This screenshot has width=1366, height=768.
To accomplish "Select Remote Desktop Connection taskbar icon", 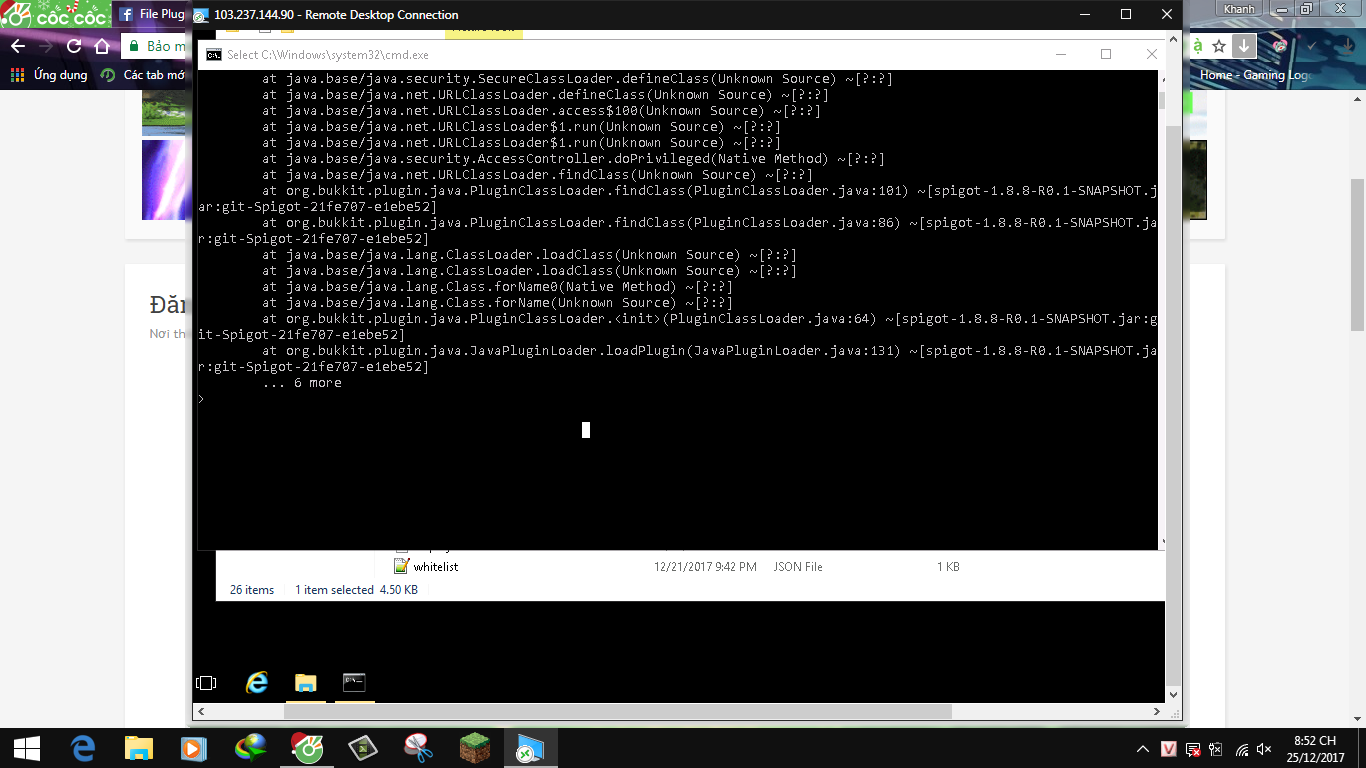I will click(x=530, y=748).
